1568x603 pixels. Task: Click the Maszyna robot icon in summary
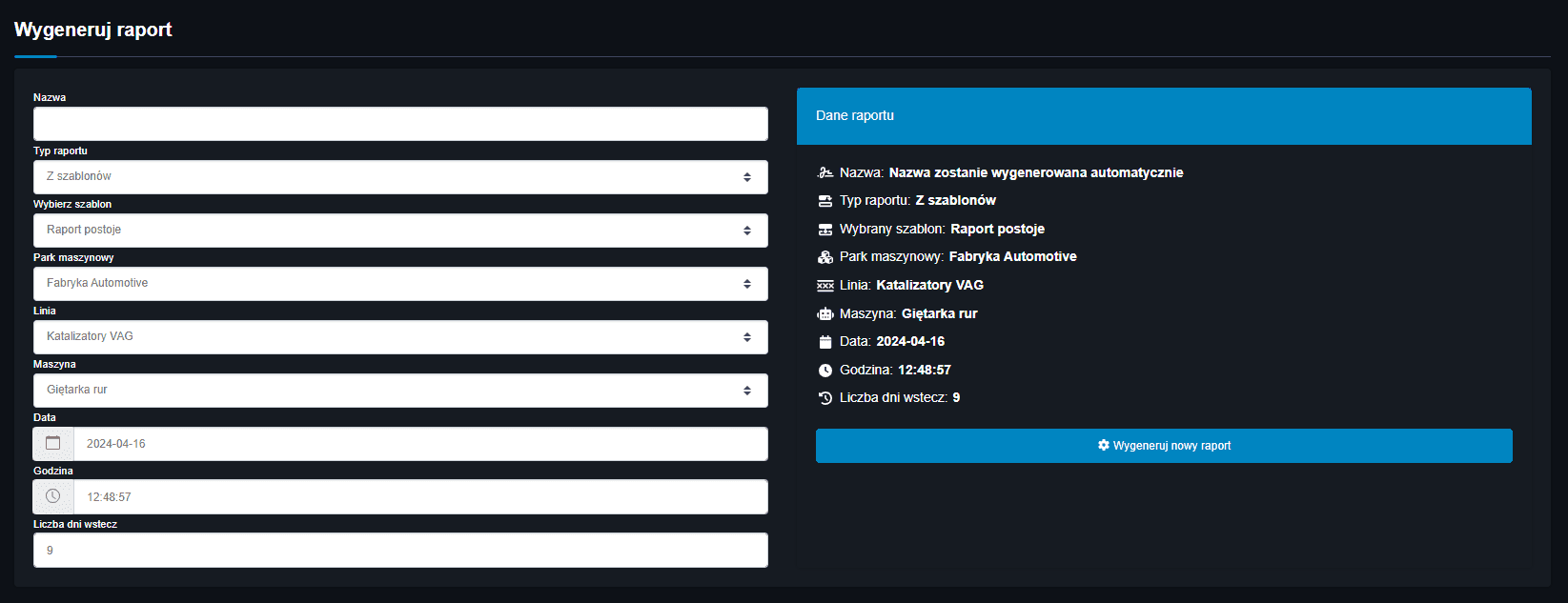point(825,314)
